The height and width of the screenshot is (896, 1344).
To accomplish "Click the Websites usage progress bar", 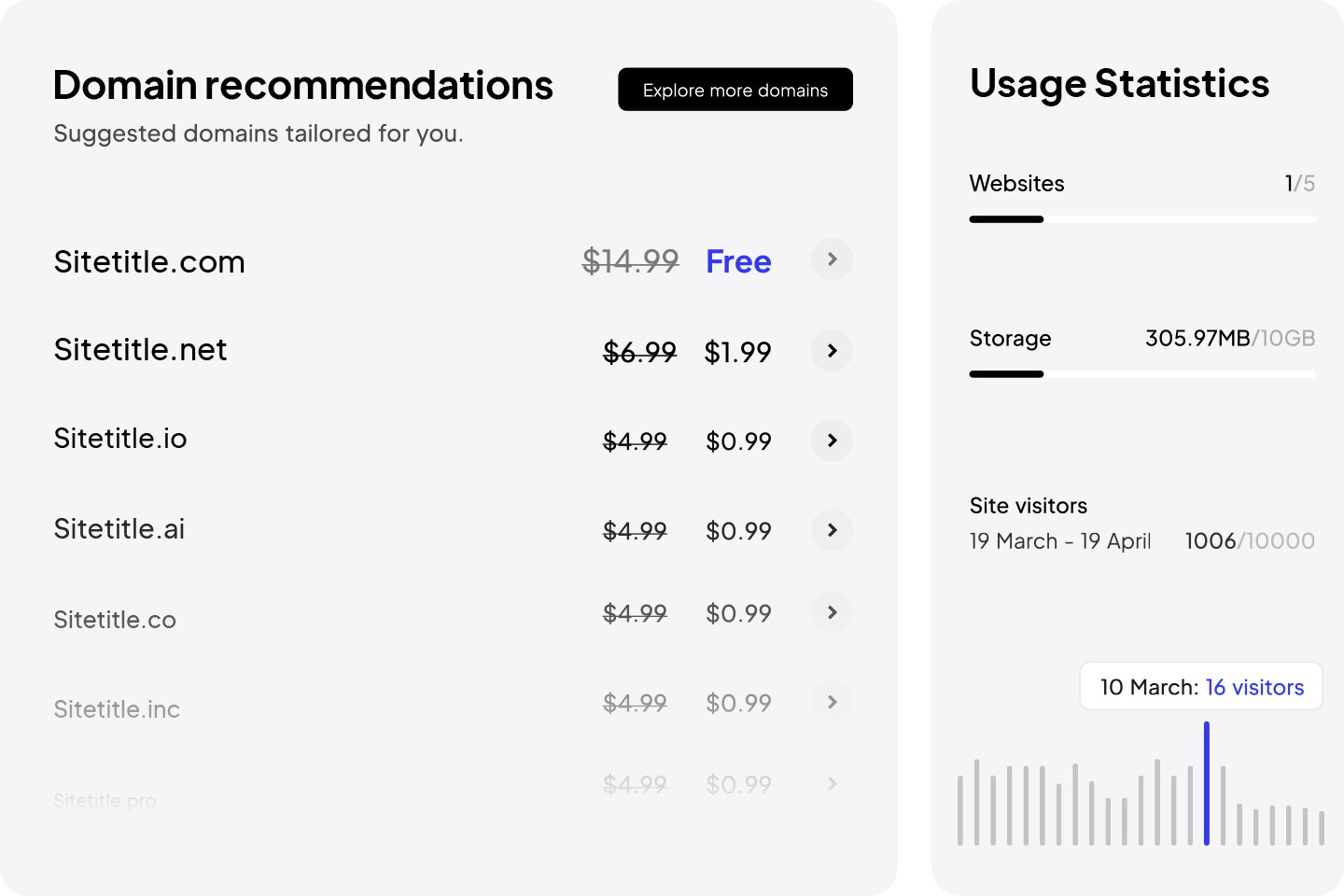I will click(x=1141, y=219).
